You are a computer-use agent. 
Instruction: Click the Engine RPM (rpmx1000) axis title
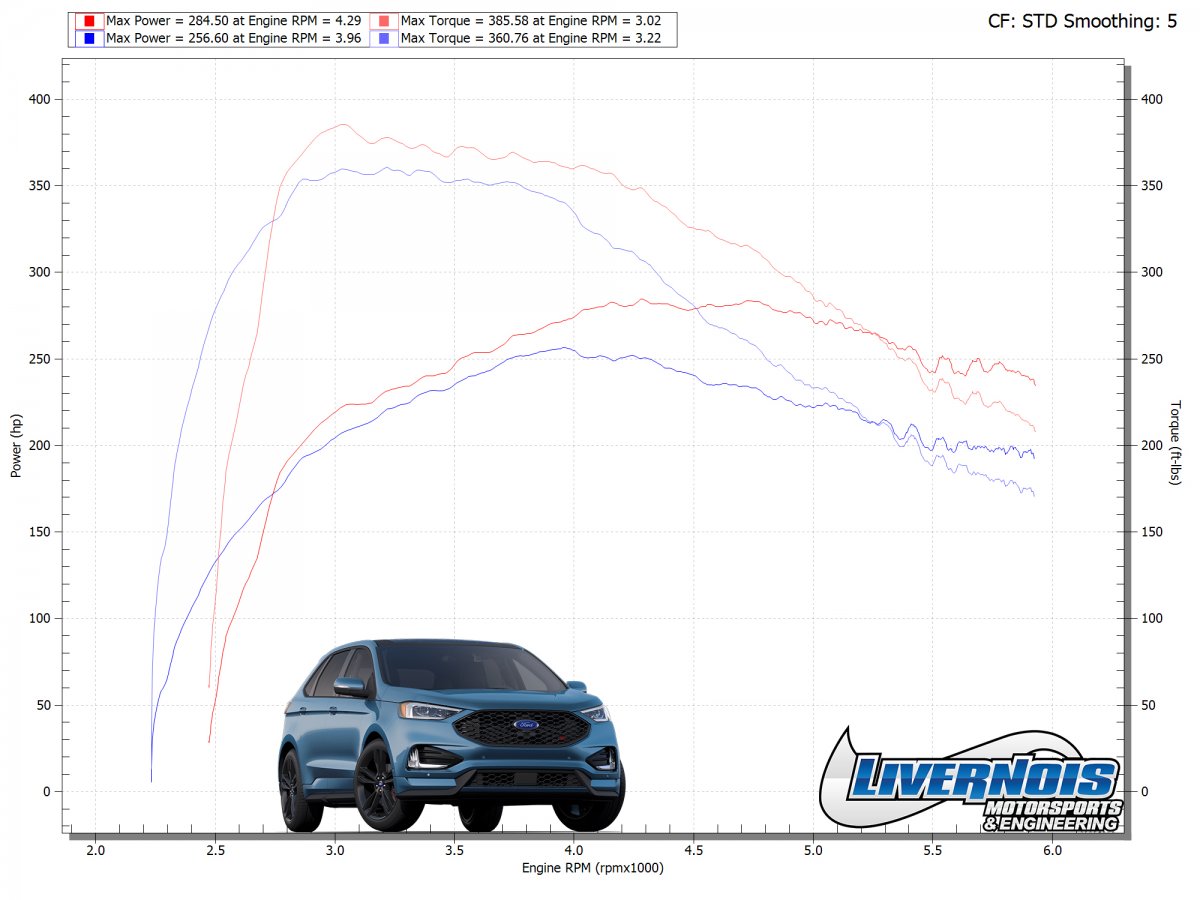coord(592,868)
